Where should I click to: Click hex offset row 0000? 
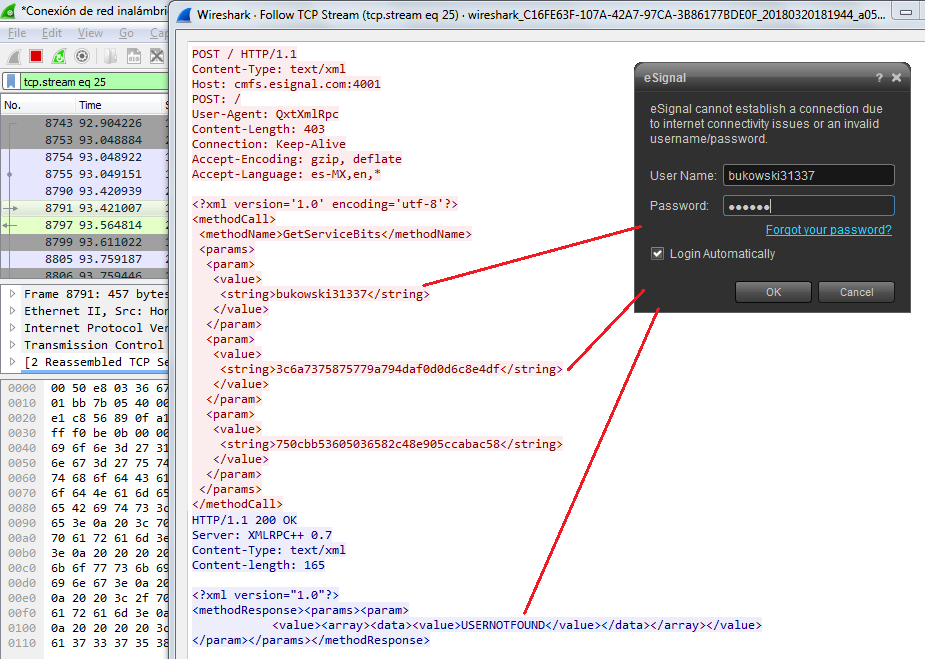tap(85, 388)
